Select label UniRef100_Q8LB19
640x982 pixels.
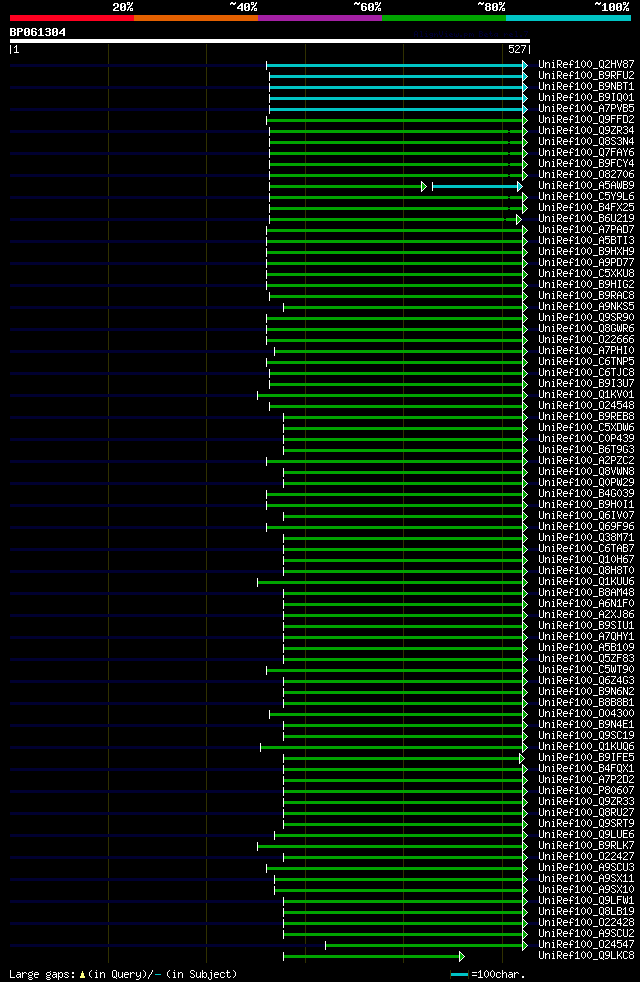pyautogui.click(x=586, y=911)
